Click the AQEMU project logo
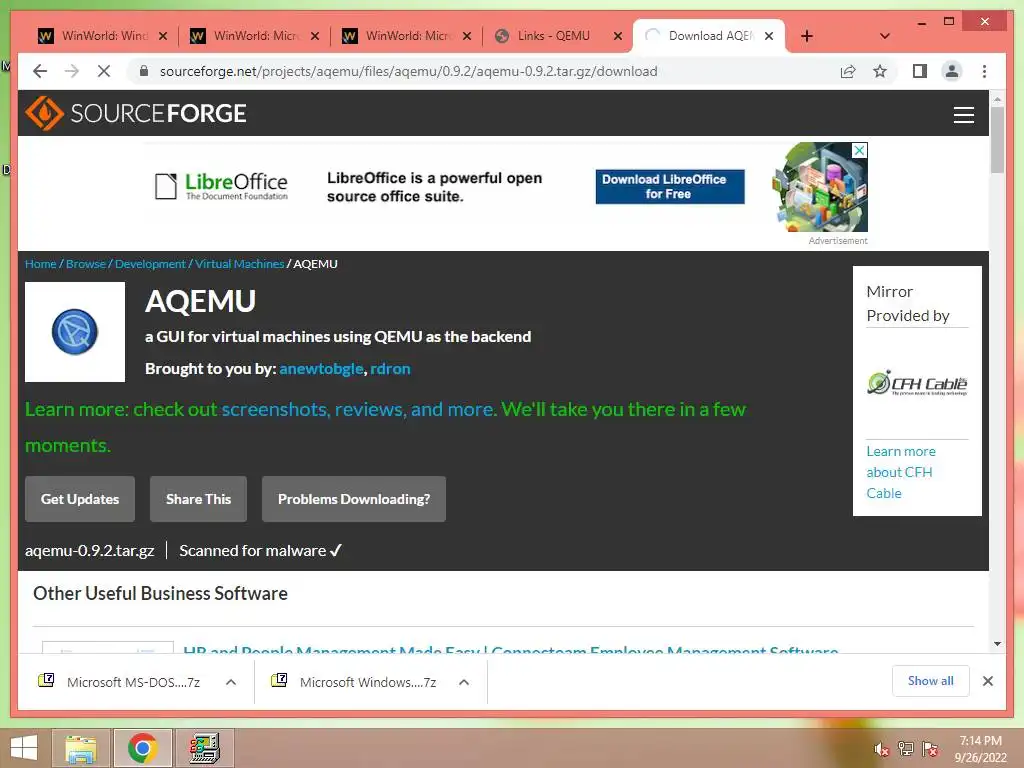The image size is (1024, 768). coord(74,332)
